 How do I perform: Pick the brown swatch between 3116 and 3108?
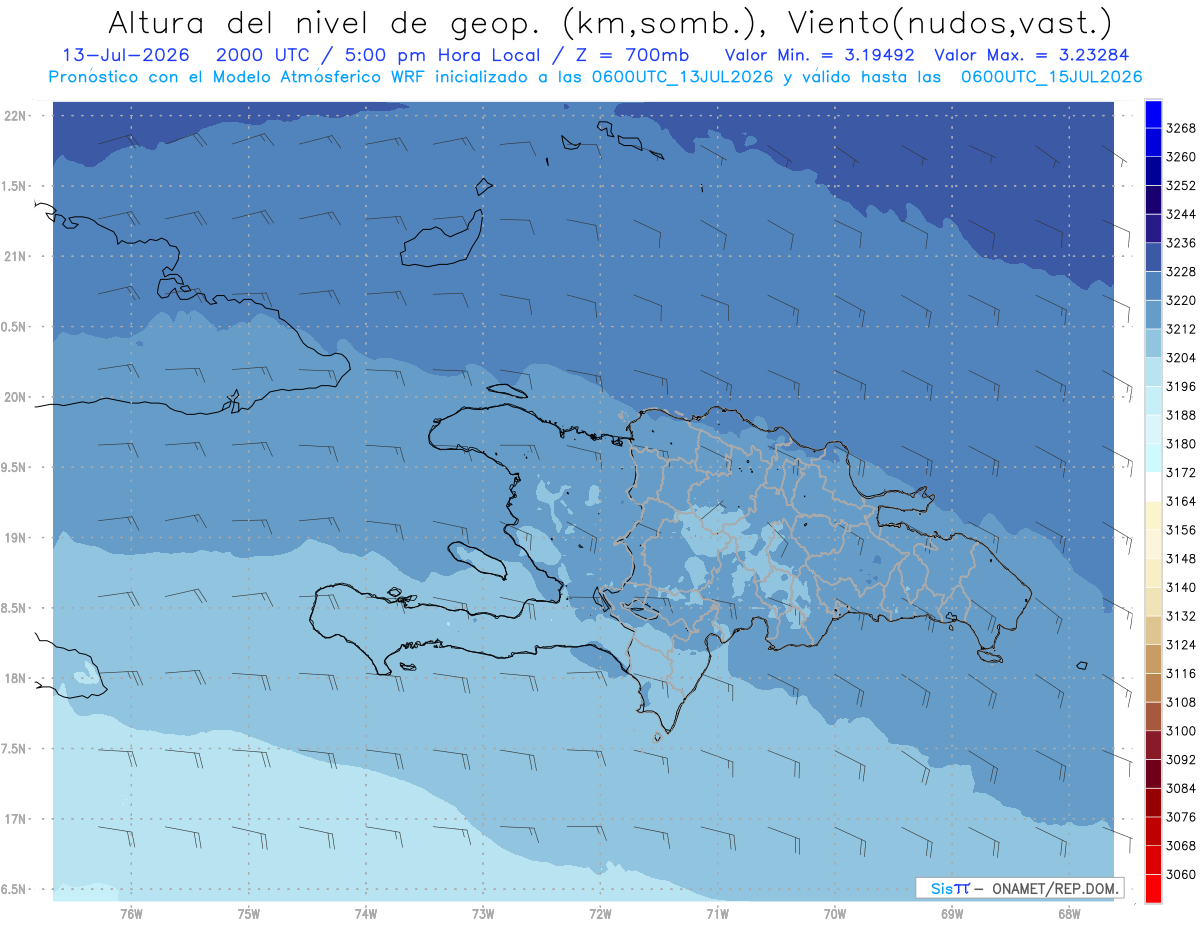tap(1153, 687)
